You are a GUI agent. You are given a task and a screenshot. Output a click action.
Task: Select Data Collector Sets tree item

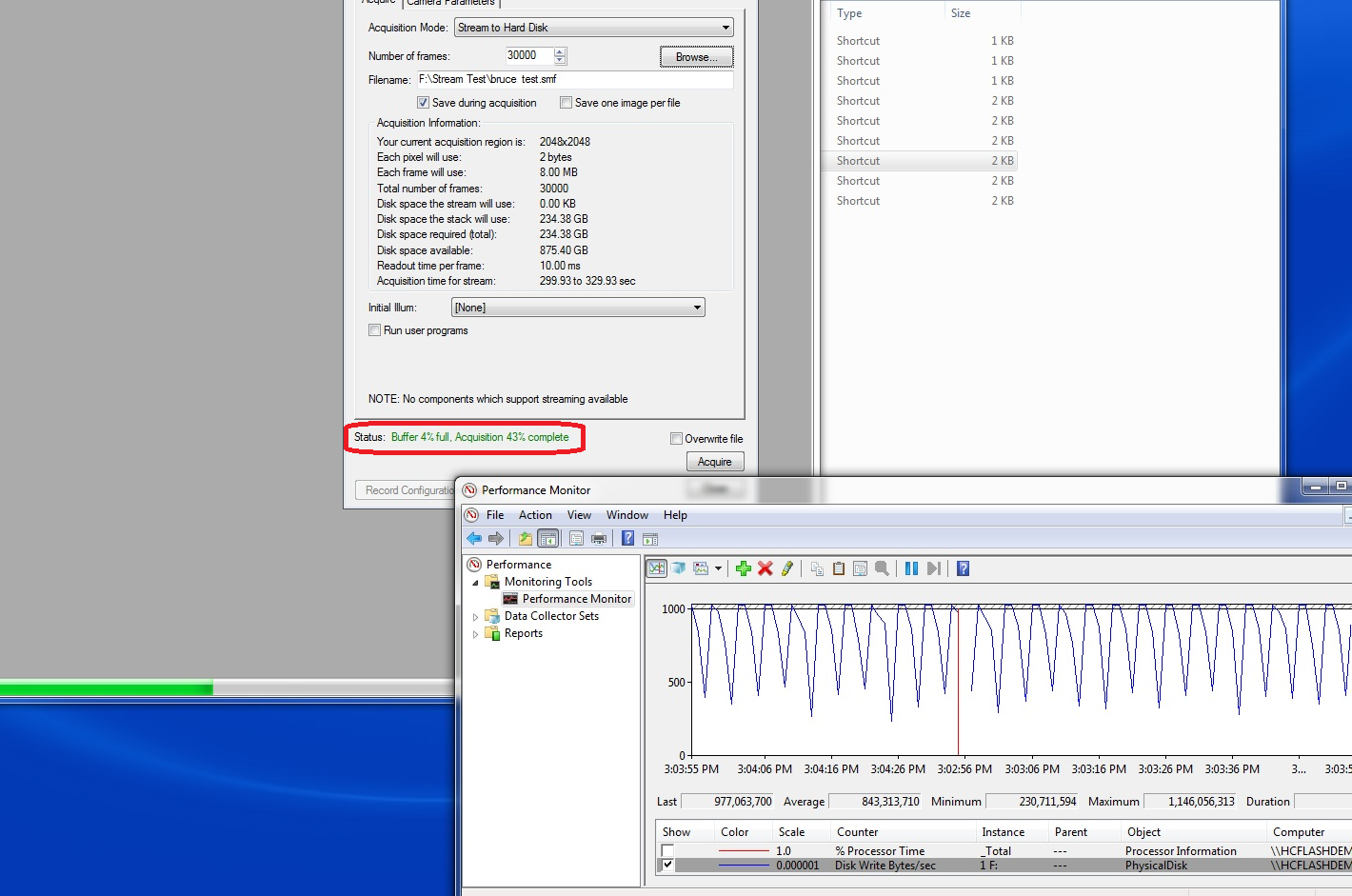(x=551, y=616)
